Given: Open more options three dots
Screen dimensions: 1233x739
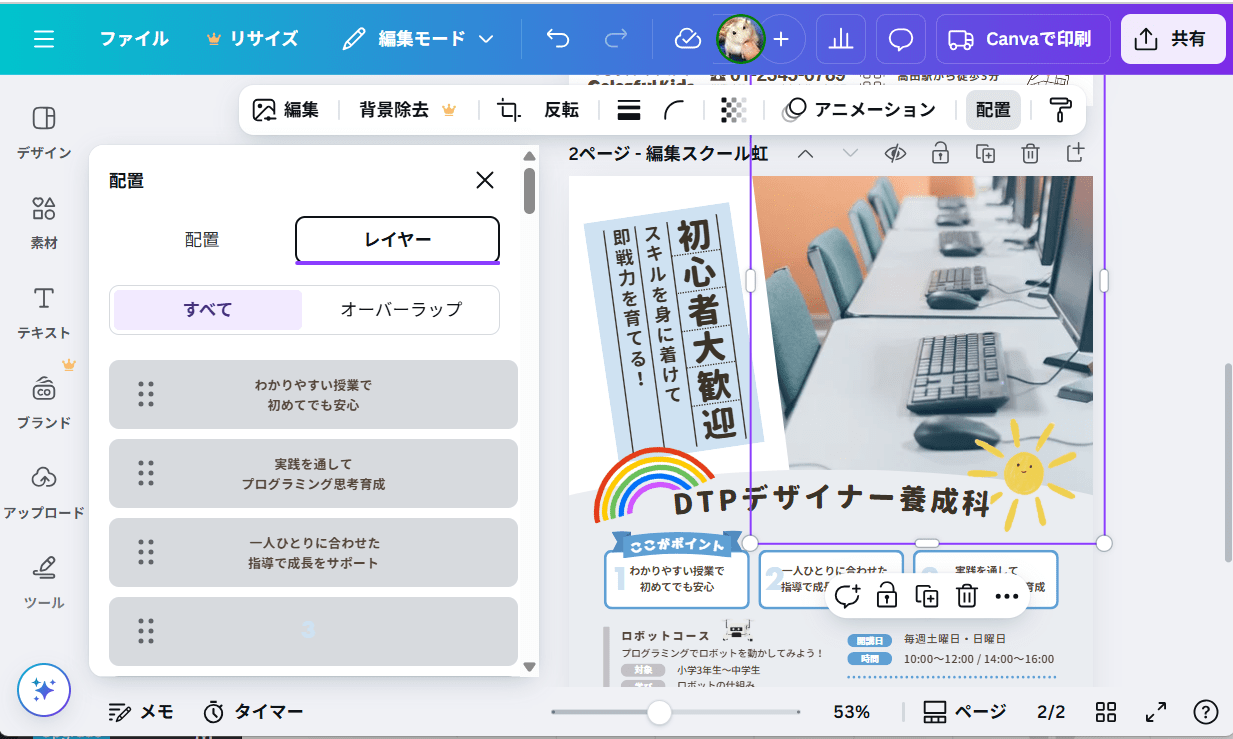Looking at the screenshot, I should click(1007, 596).
